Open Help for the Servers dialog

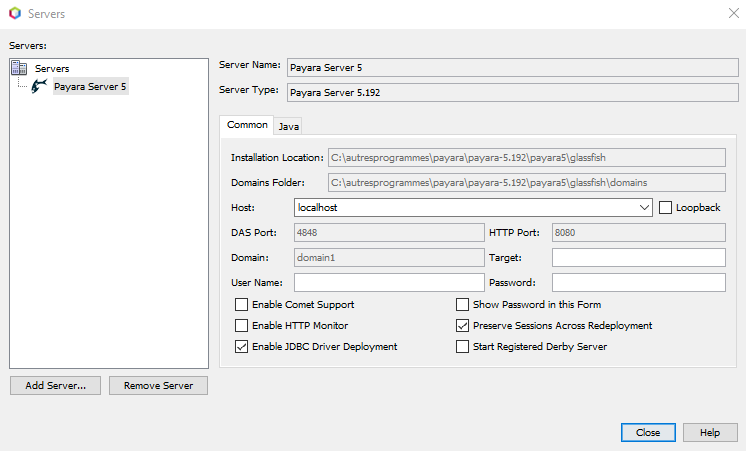709,432
